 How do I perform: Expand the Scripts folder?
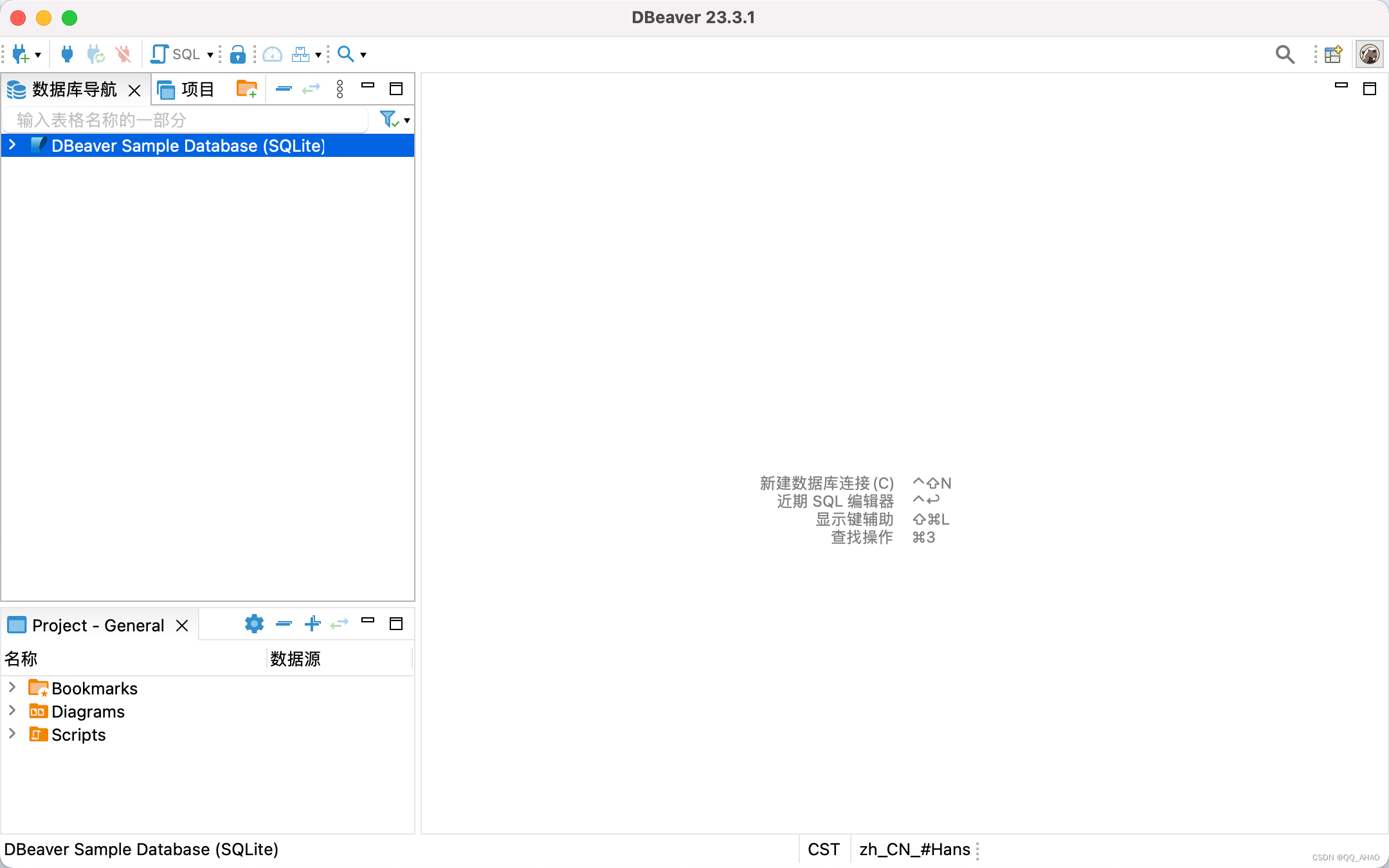coord(12,734)
